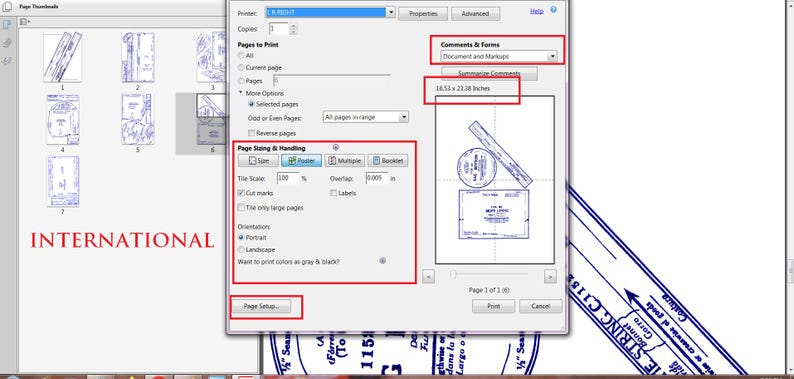Enable Tile only large pages checkbox

coord(242,208)
